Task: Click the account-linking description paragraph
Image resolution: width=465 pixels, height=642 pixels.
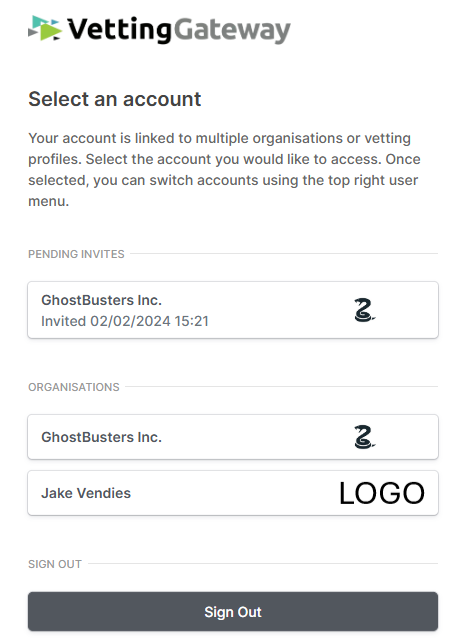Action: (x=224, y=170)
